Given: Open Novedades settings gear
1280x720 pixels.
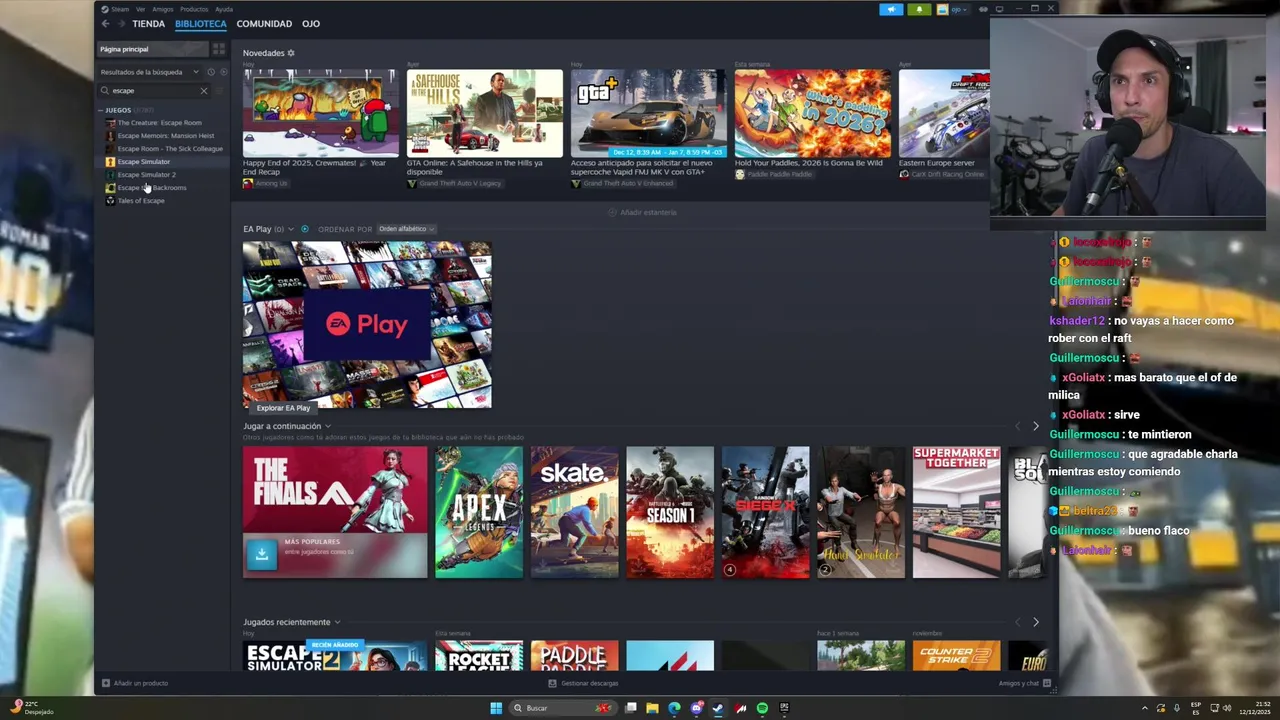Looking at the screenshot, I should 291,53.
